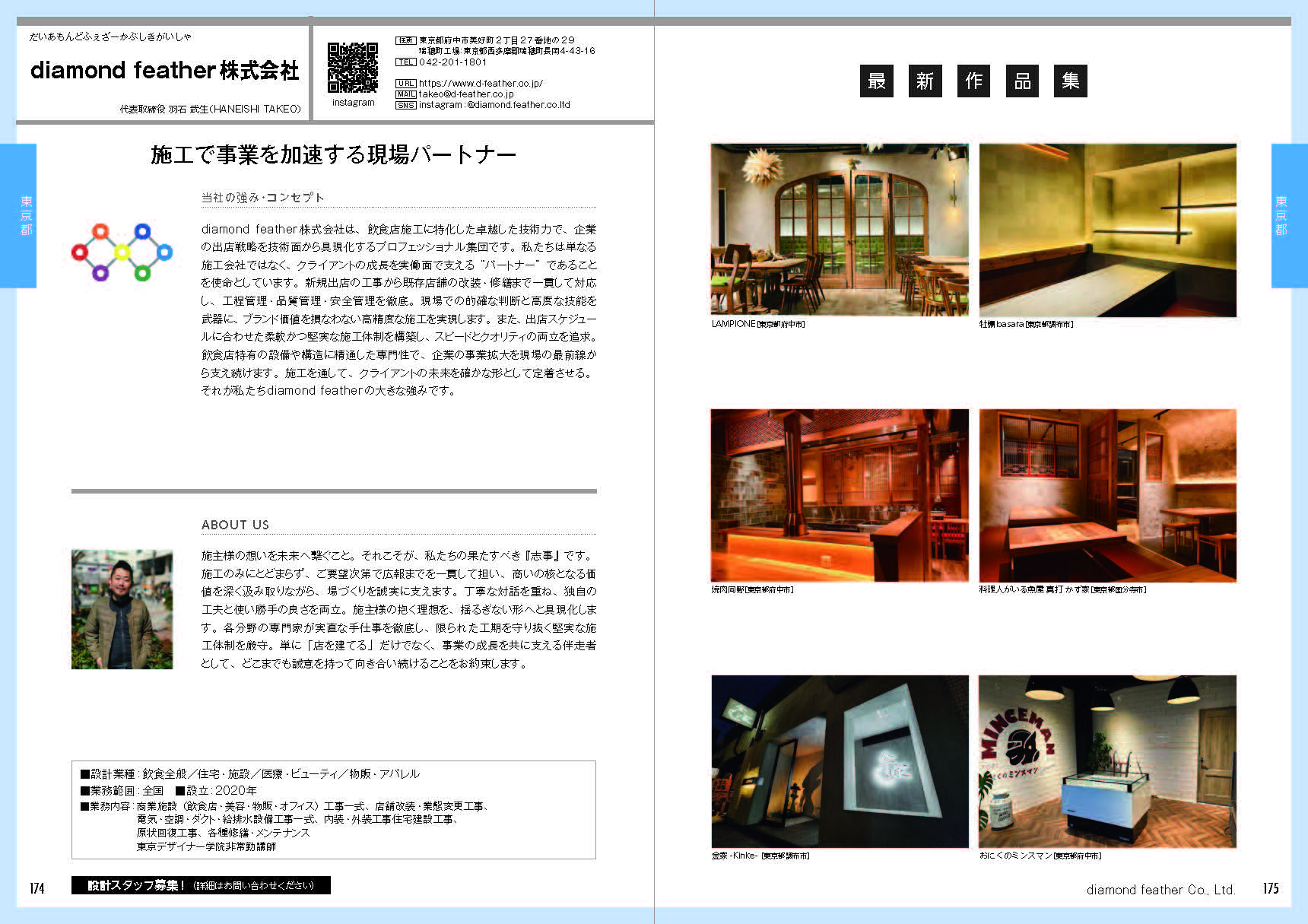Click the LAMPIONE caption text
The image size is (1308, 924).
click(x=757, y=324)
